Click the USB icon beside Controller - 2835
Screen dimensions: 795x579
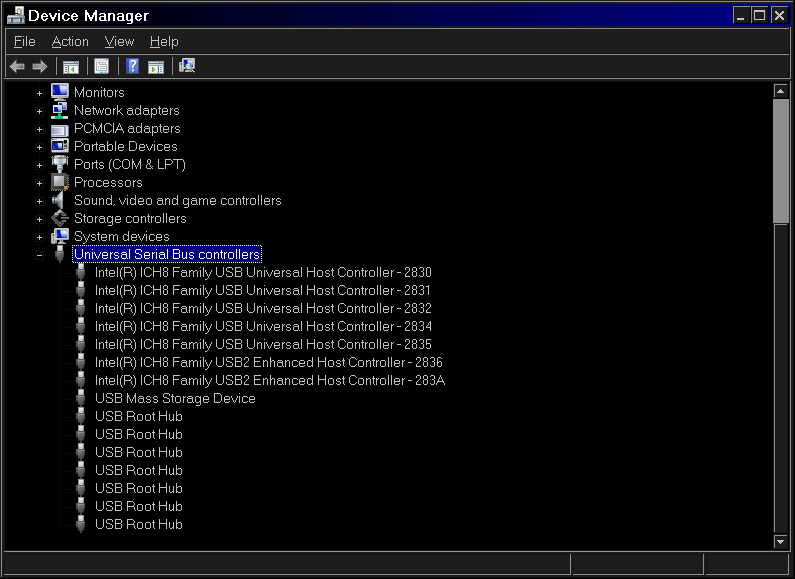(81, 344)
